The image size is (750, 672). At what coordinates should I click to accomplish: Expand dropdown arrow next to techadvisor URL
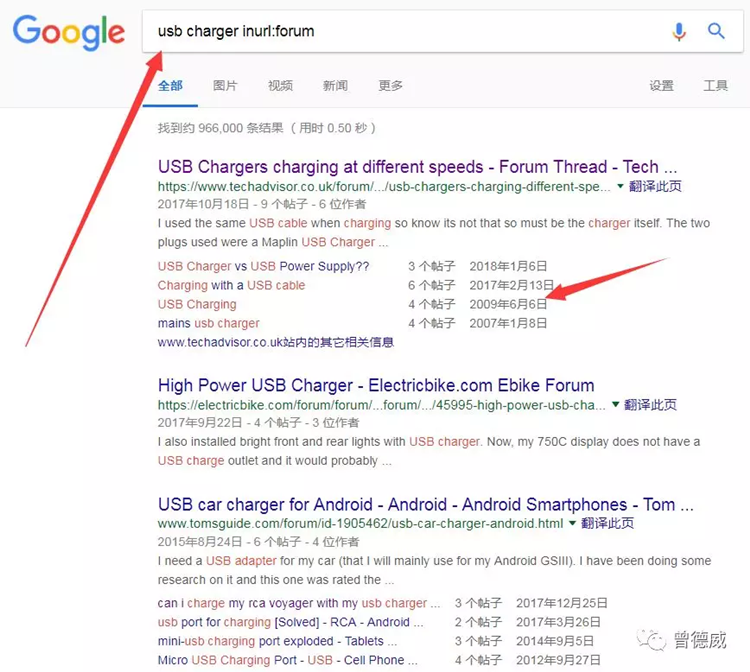pyautogui.click(x=620, y=186)
